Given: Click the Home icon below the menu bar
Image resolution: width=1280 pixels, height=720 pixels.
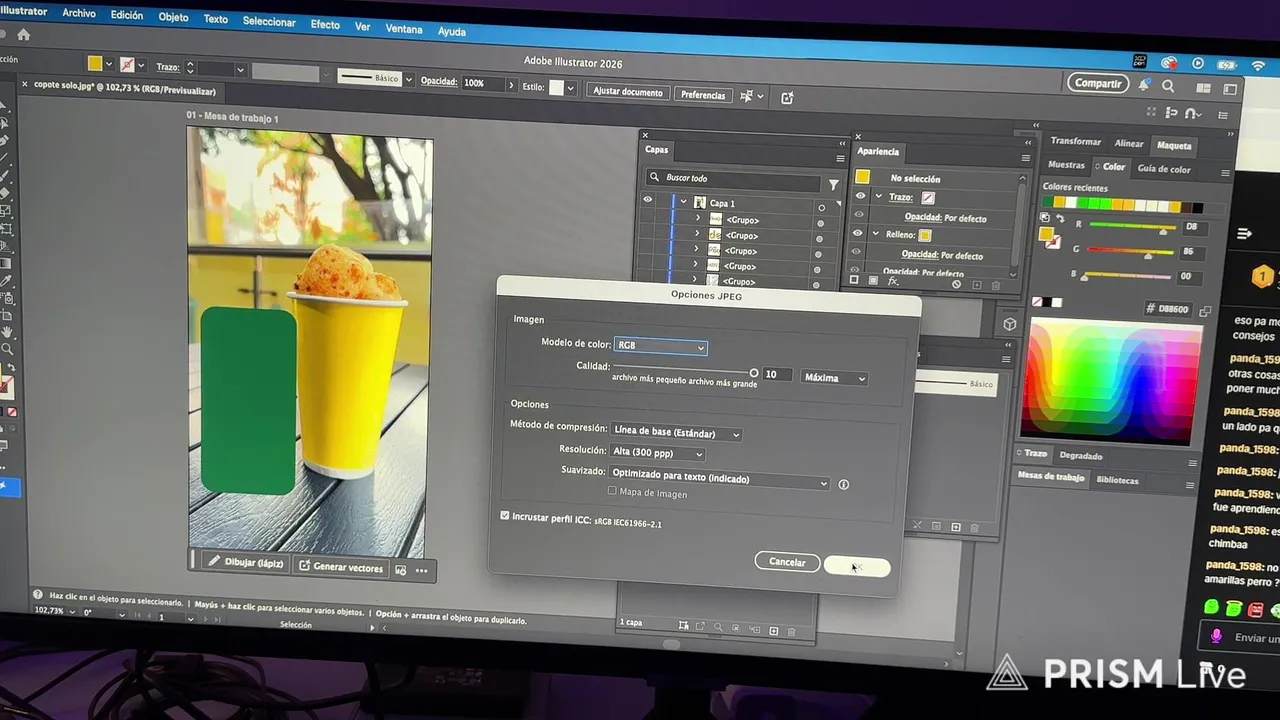Looking at the screenshot, I should coord(23,34).
